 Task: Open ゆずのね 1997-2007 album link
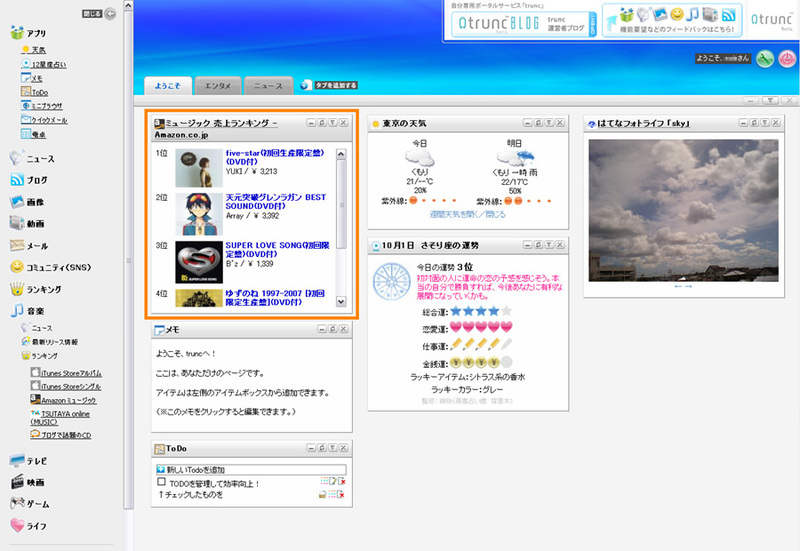275,297
